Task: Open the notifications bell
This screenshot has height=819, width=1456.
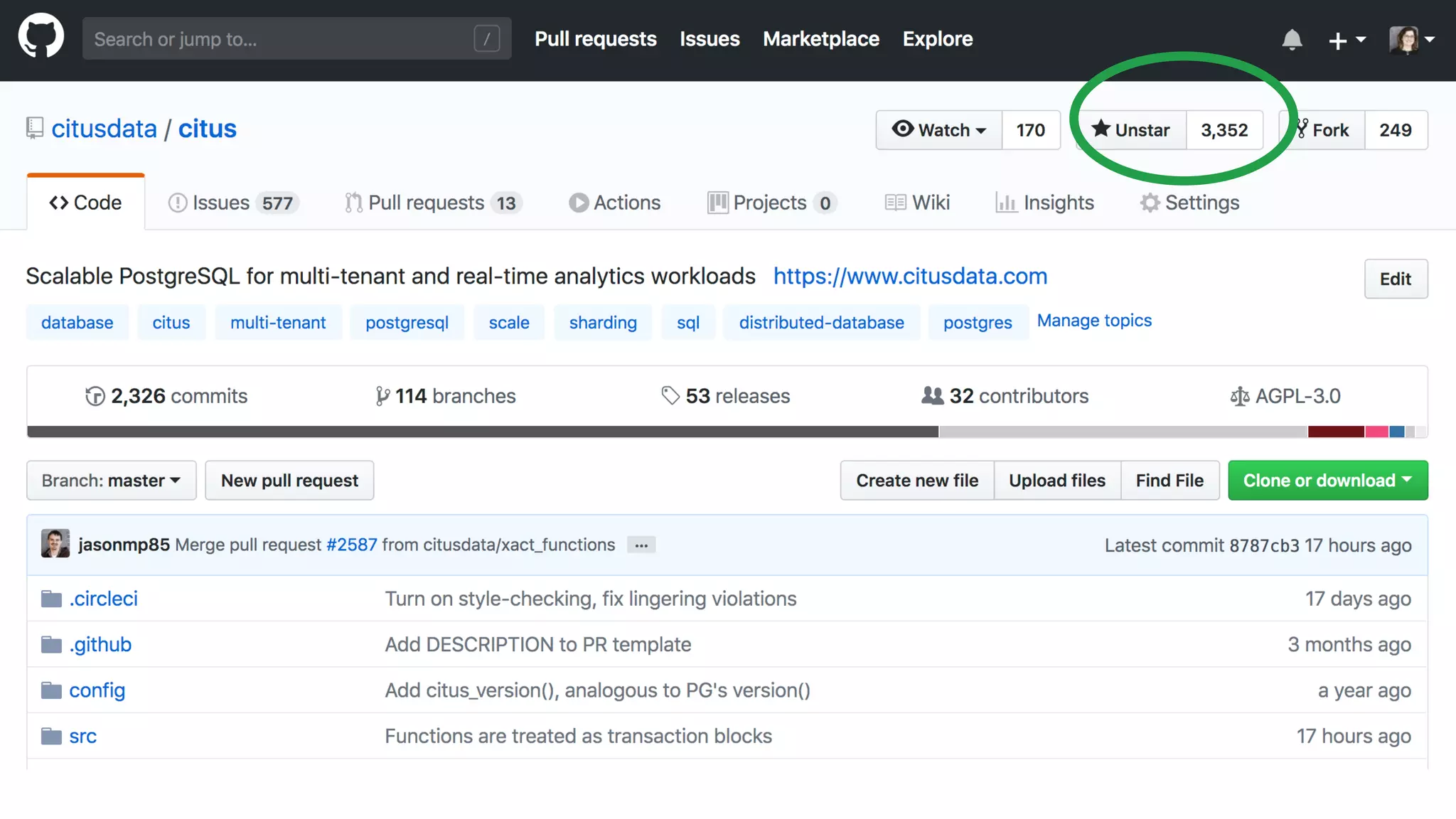Action: [x=1292, y=40]
